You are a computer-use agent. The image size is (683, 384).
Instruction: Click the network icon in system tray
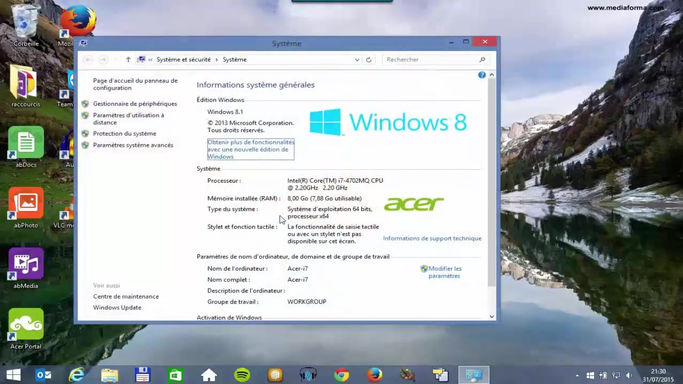616,375
